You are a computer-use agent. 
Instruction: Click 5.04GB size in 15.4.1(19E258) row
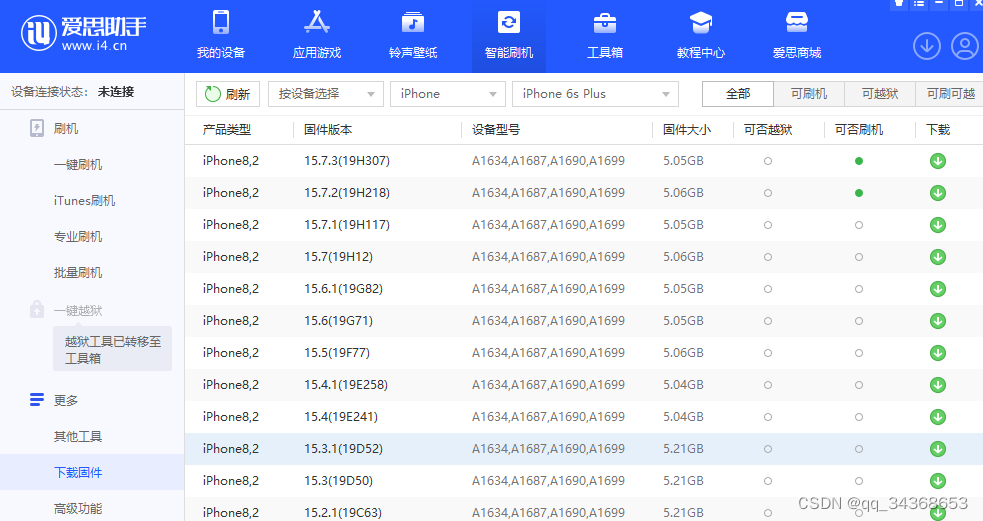[x=683, y=385]
